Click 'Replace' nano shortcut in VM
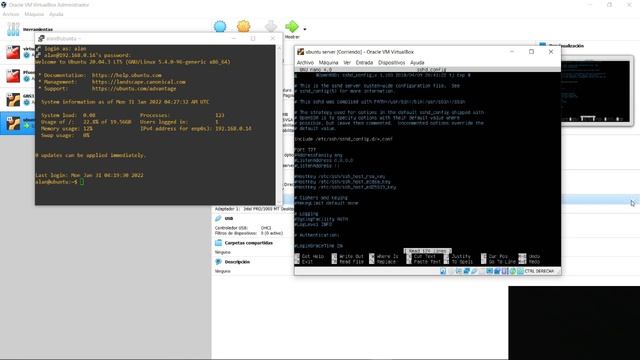Viewport: 640px width, 360px height. (386, 262)
